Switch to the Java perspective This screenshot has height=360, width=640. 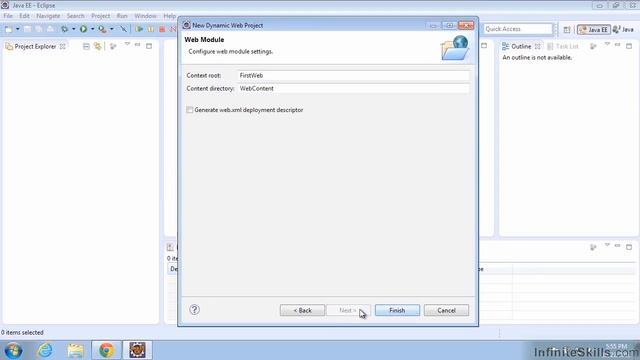click(x=624, y=29)
